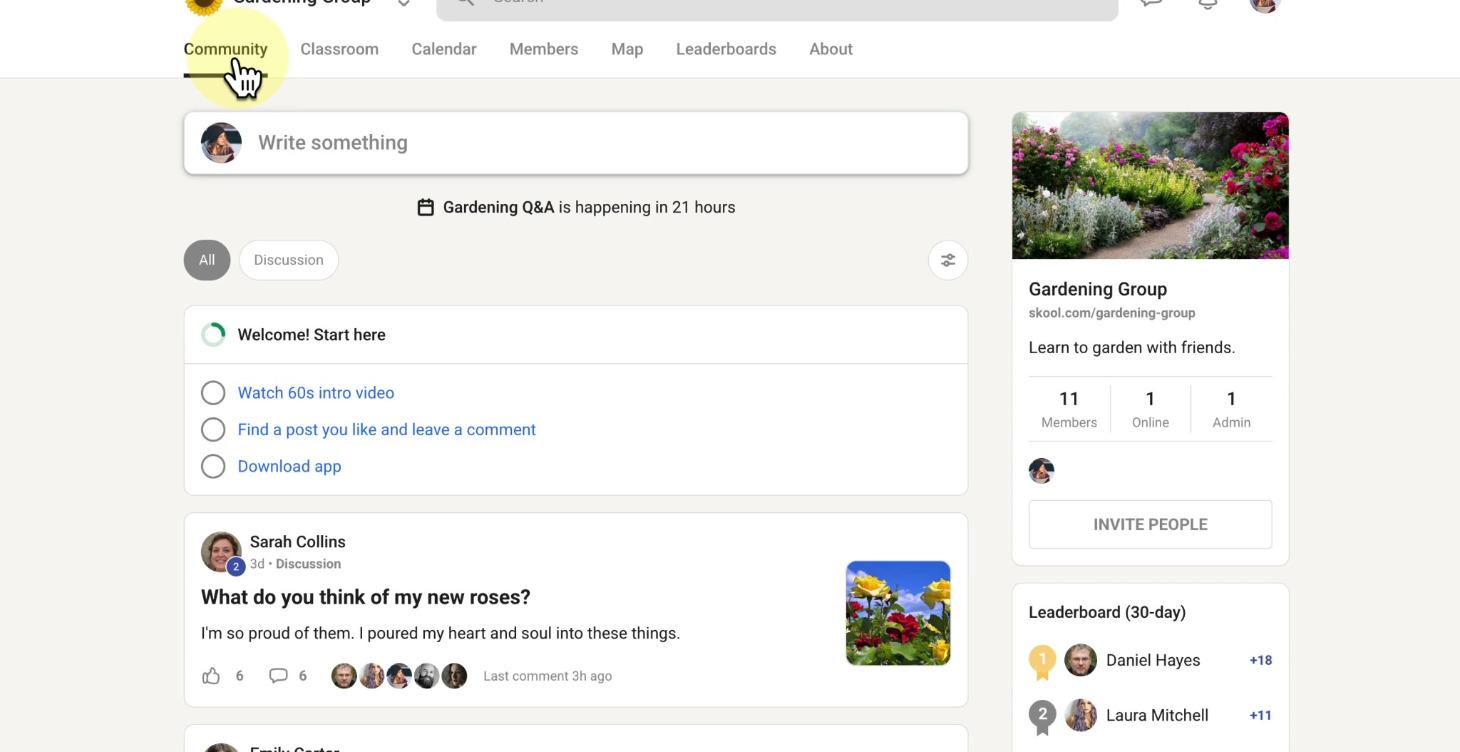Click Laura Mitchell's leaderboard avatar
The width and height of the screenshot is (1460, 752).
[x=1080, y=715]
